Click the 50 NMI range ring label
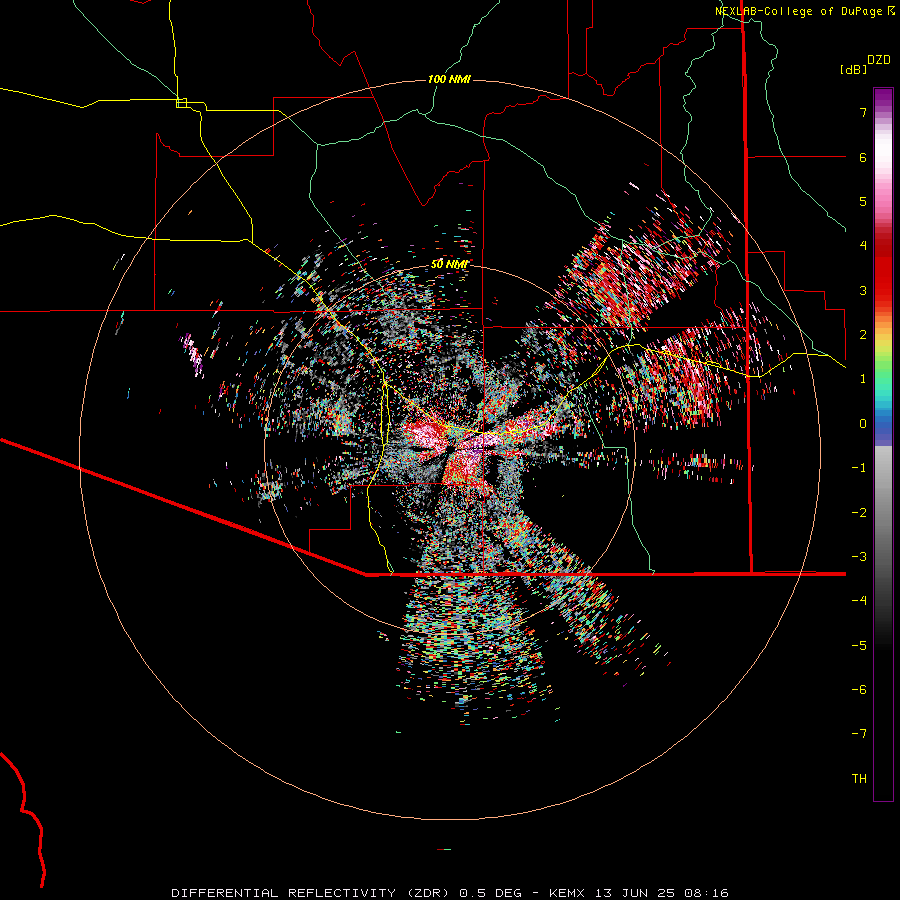 (x=449, y=265)
